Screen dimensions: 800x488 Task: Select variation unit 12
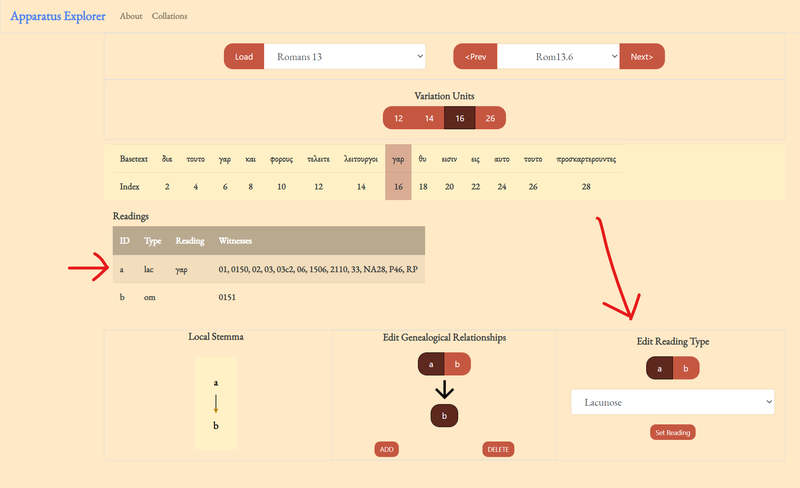pos(398,118)
